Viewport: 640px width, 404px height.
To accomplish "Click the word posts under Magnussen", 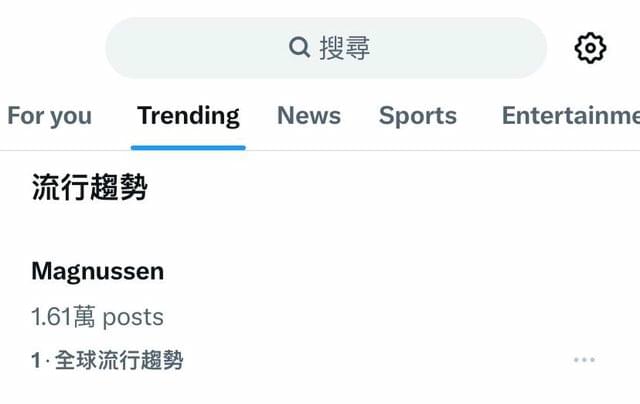I will tap(133, 318).
